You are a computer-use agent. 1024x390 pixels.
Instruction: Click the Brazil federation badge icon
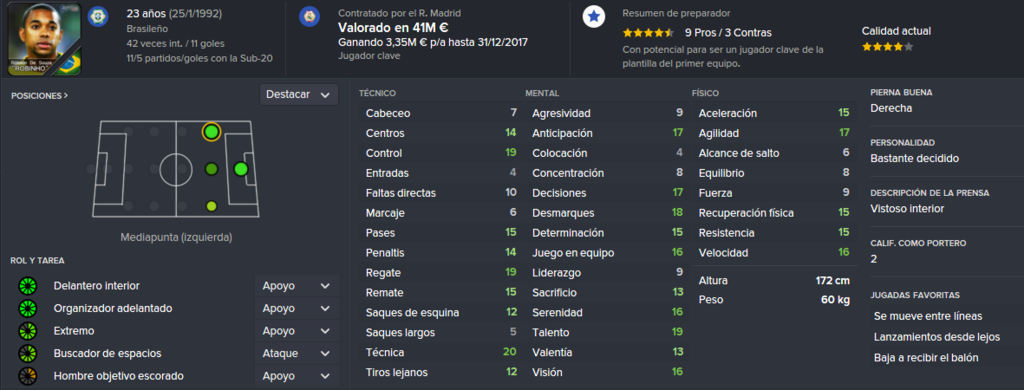(x=99, y=15)
